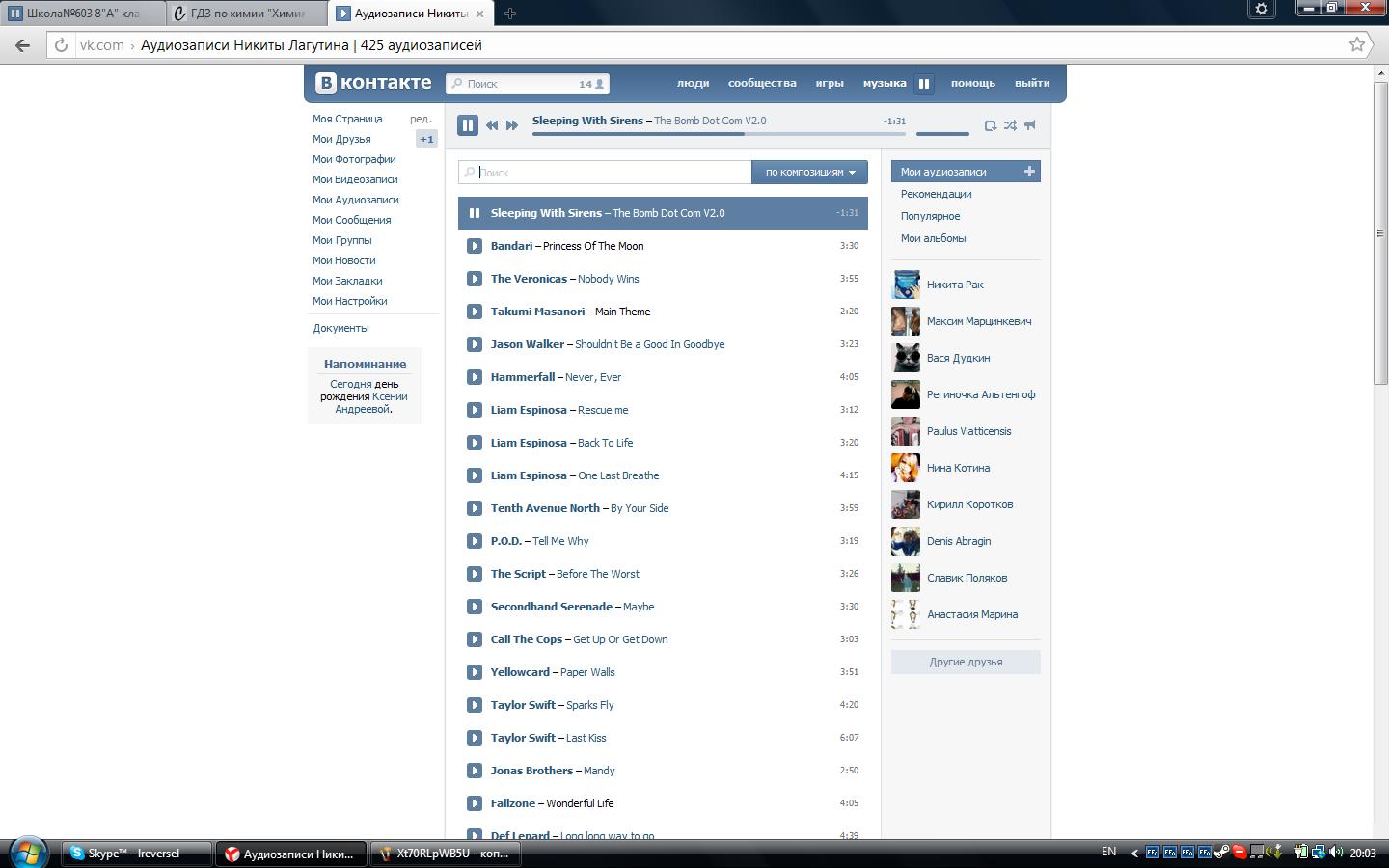Play Fallzone Wonderful Life
The image size is (1389, 868).
point(475,803)
